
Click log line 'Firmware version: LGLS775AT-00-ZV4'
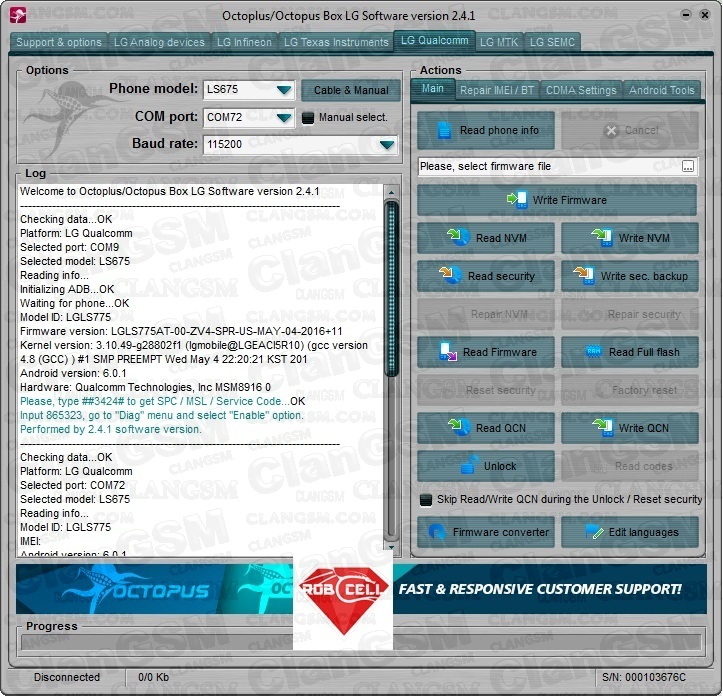click(181, 331)
